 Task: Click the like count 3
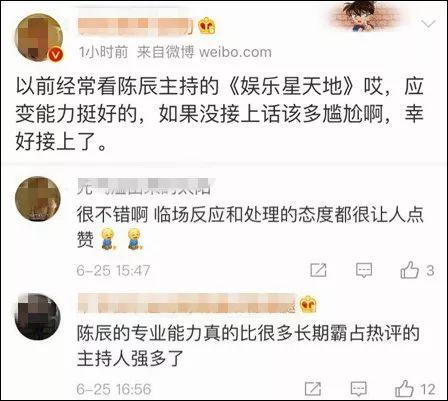click(430, 270)
